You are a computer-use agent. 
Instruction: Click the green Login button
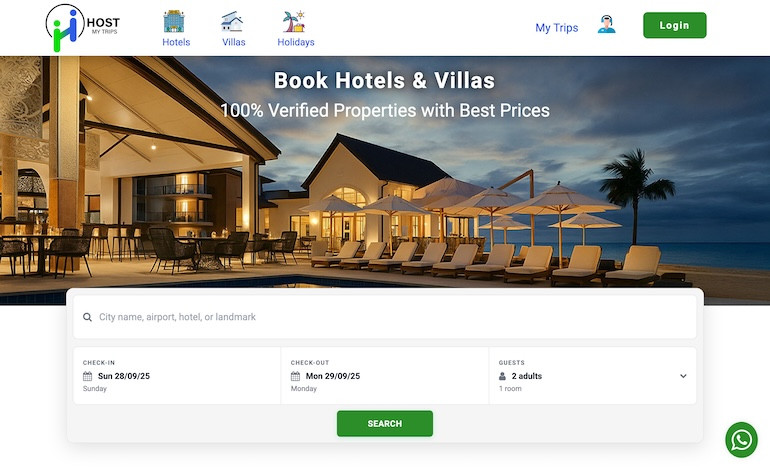pos(675,25)
